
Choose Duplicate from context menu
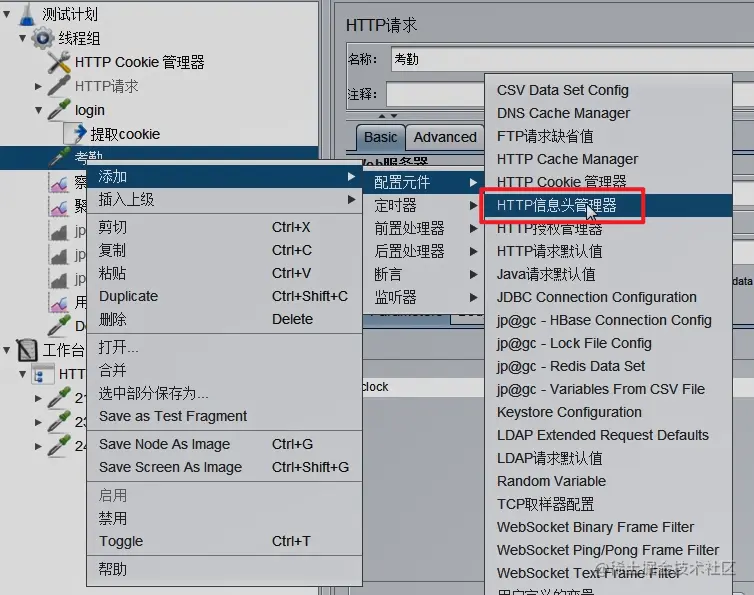pyautogui.click(x=224, y=296)
